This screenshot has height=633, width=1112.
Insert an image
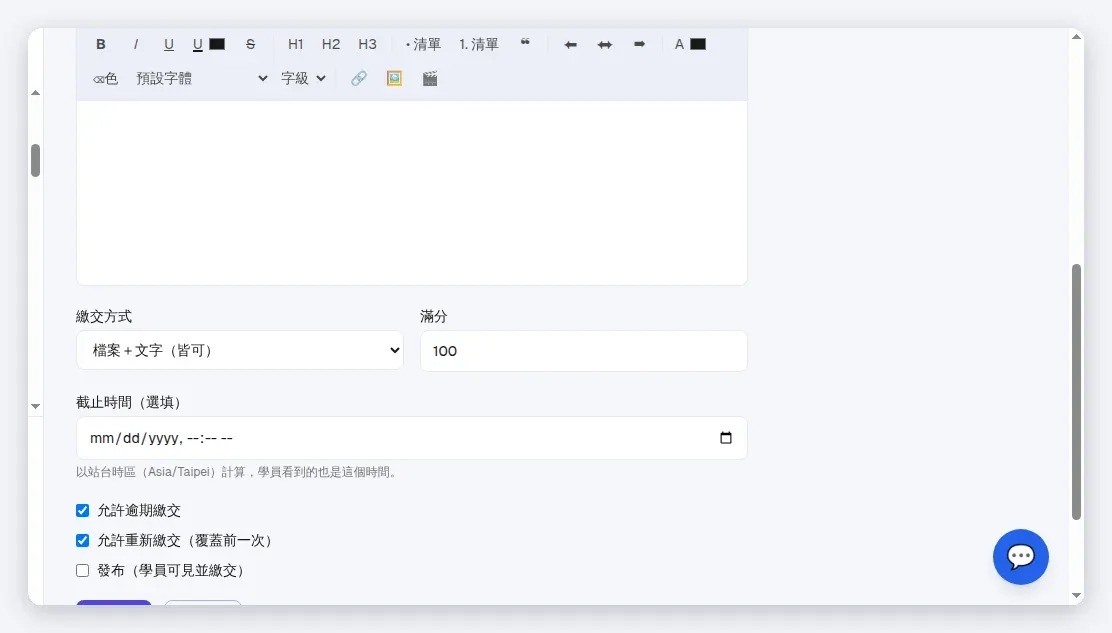coord(394,79)
